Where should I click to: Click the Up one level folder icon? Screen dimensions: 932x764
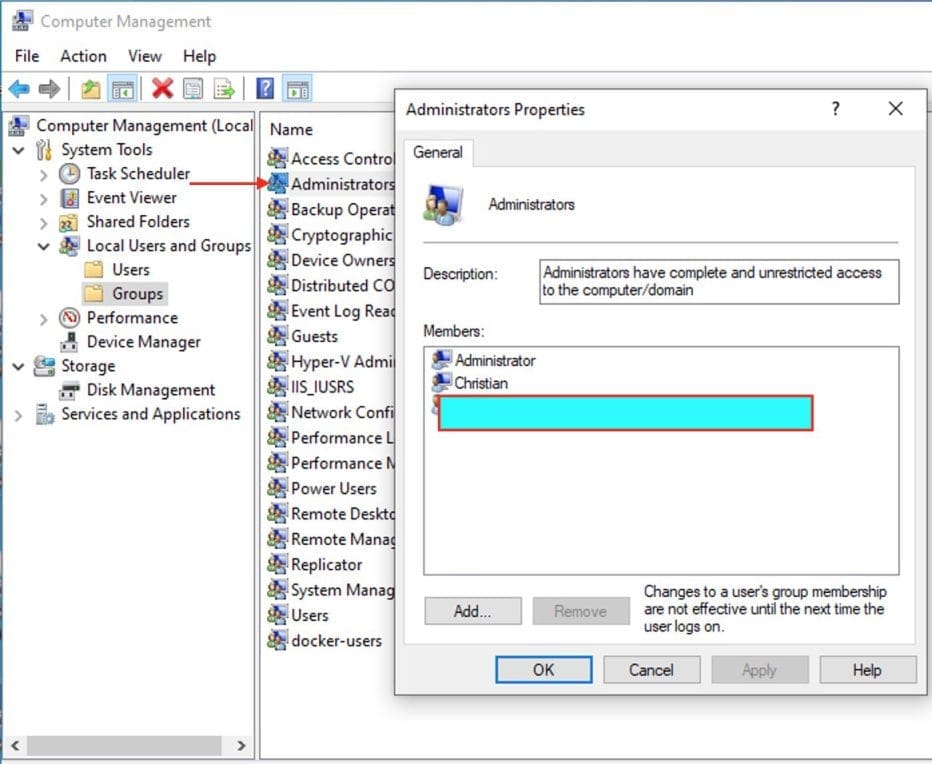[91, 90]
